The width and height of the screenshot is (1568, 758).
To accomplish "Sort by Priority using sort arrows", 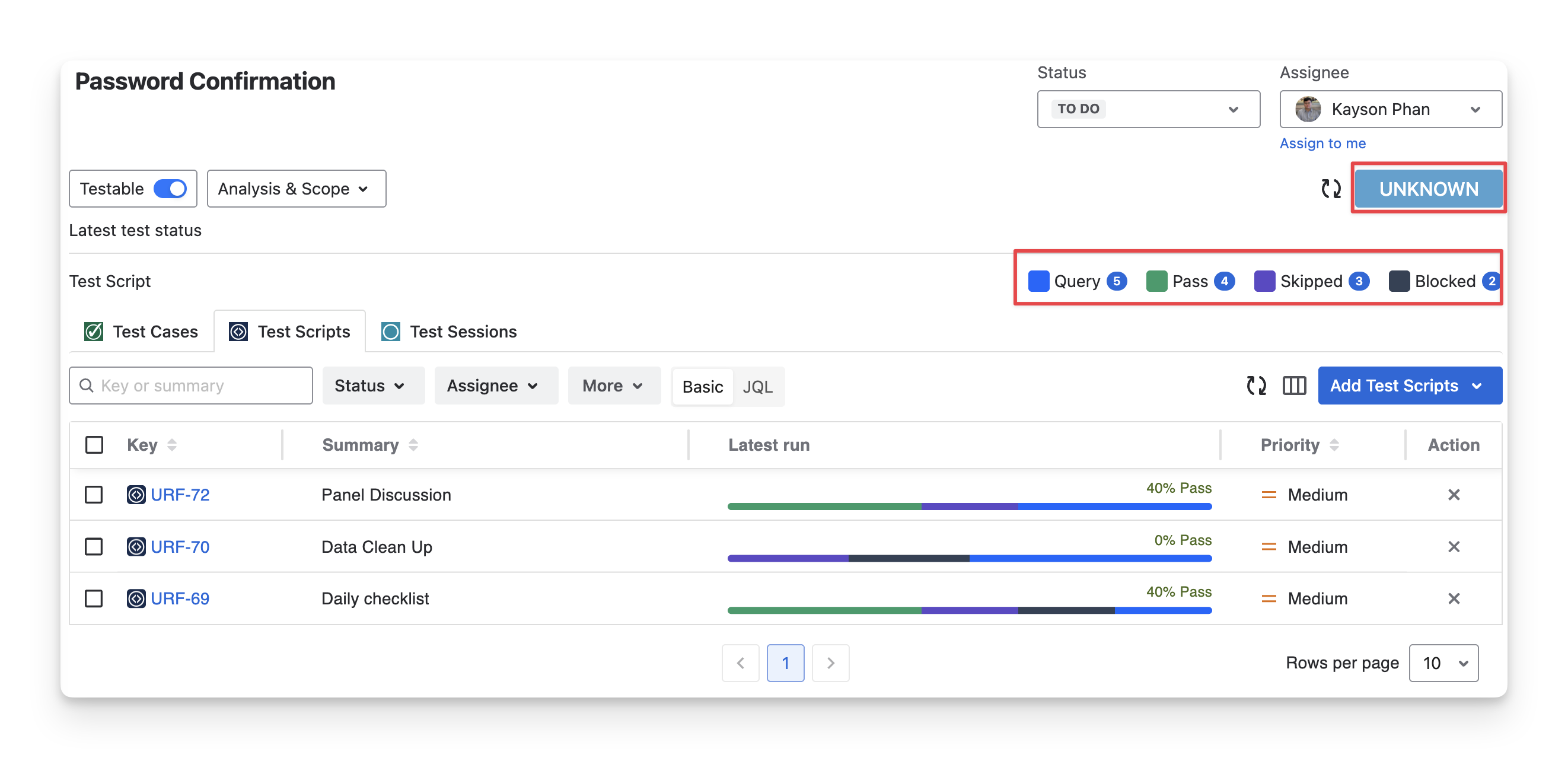I will [1334, 445].
